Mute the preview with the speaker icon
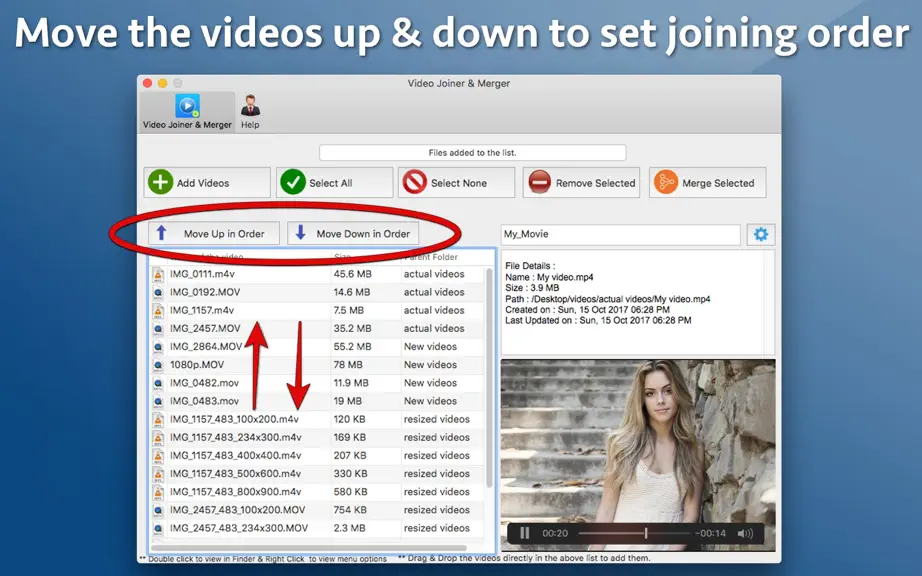922x576 pixels. point(745,533)
